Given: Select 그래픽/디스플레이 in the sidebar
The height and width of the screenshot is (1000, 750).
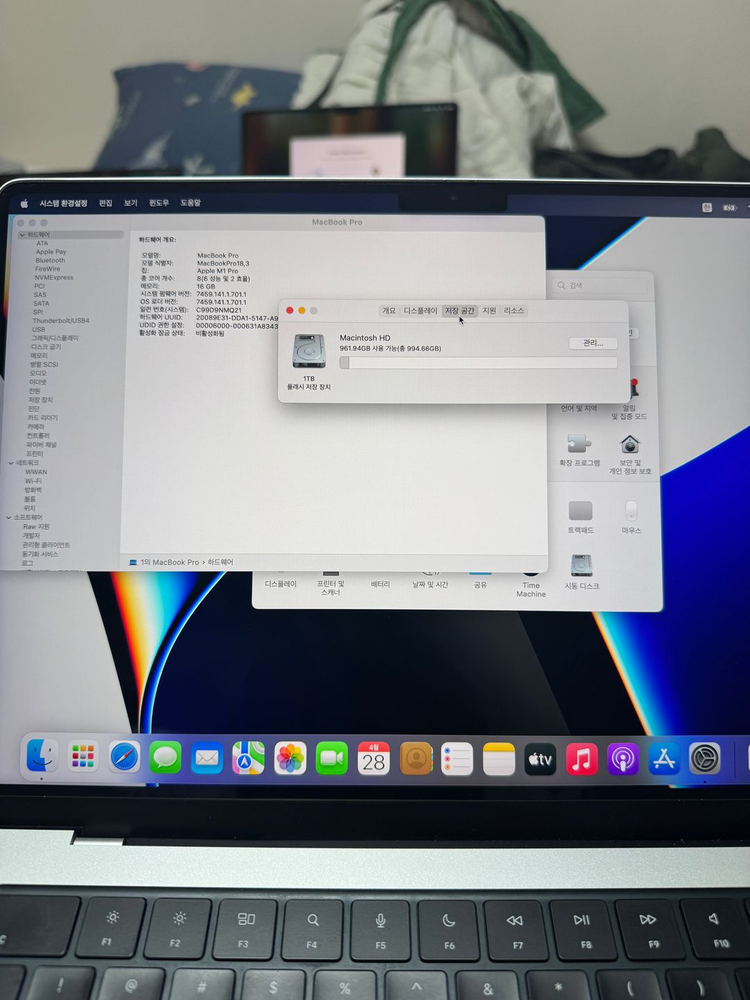Looking at the screenshot, I should (55, 338).
